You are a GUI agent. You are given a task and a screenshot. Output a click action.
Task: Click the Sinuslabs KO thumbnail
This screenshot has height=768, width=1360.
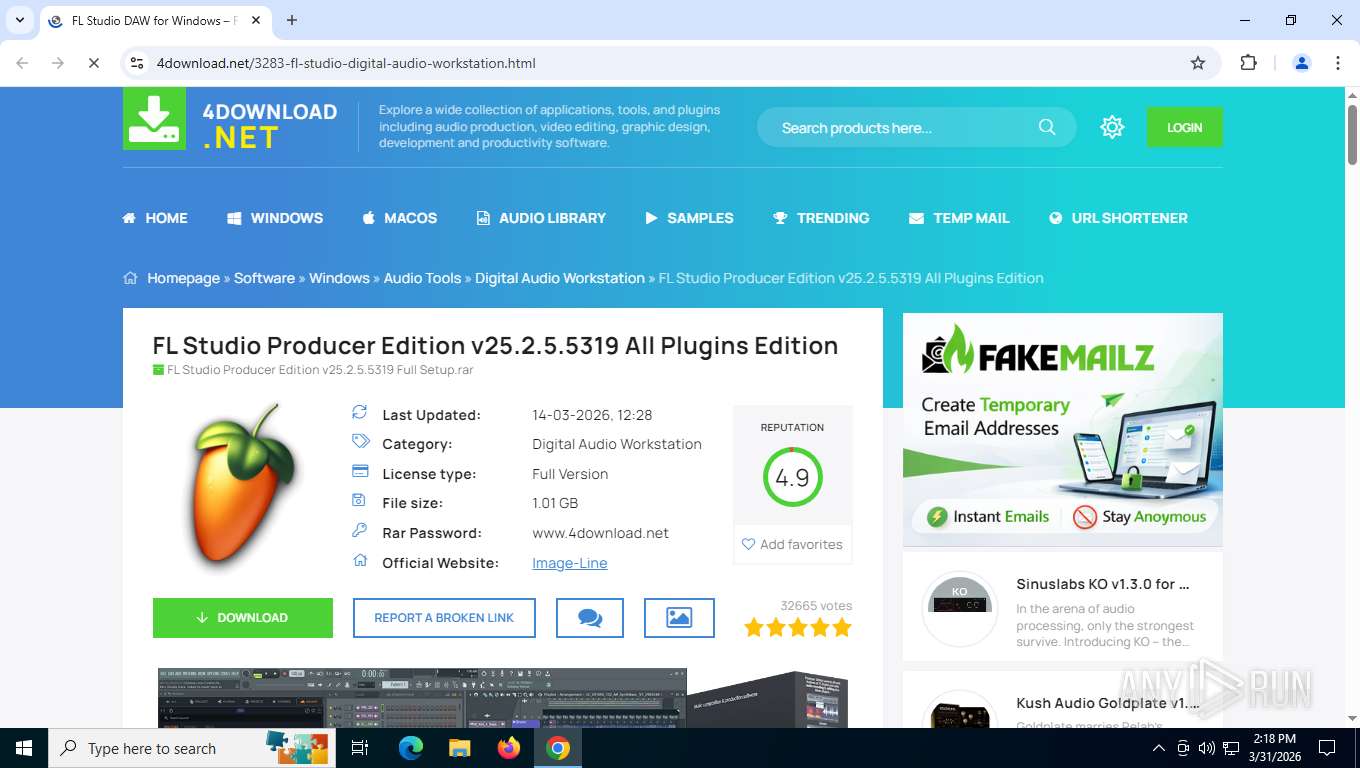959,609
